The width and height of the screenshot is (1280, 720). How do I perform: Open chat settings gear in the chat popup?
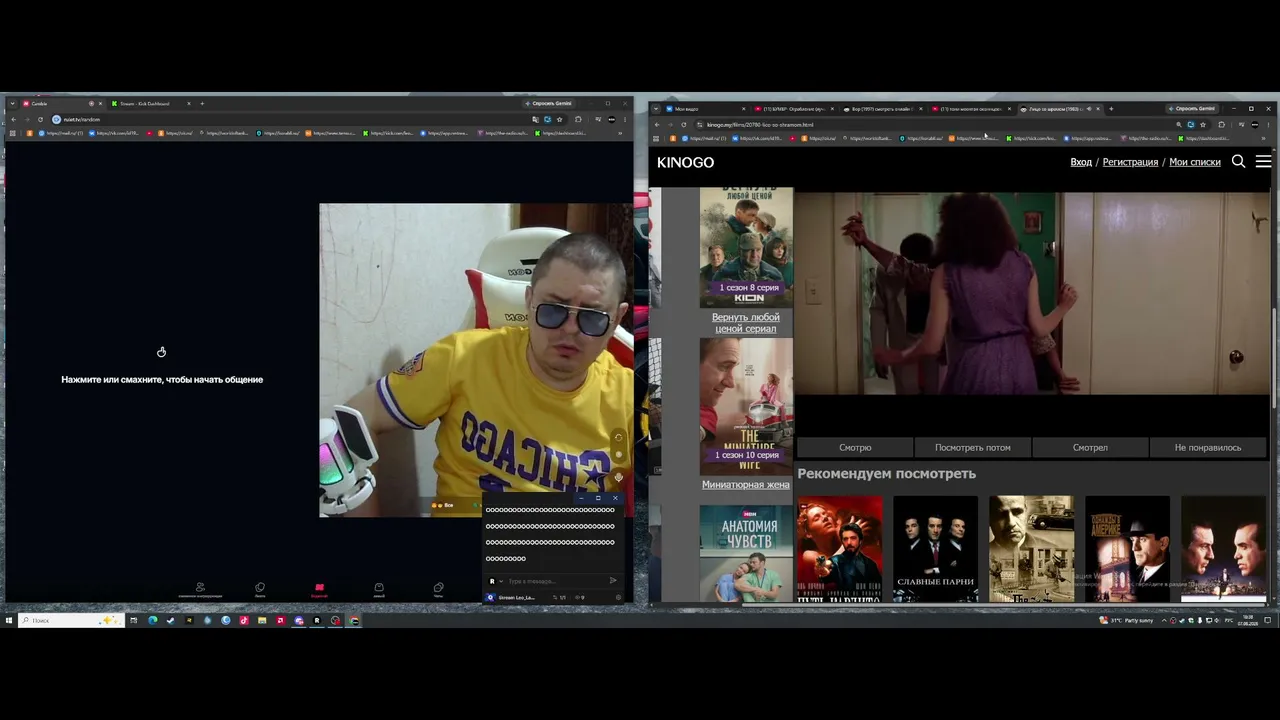619,597
